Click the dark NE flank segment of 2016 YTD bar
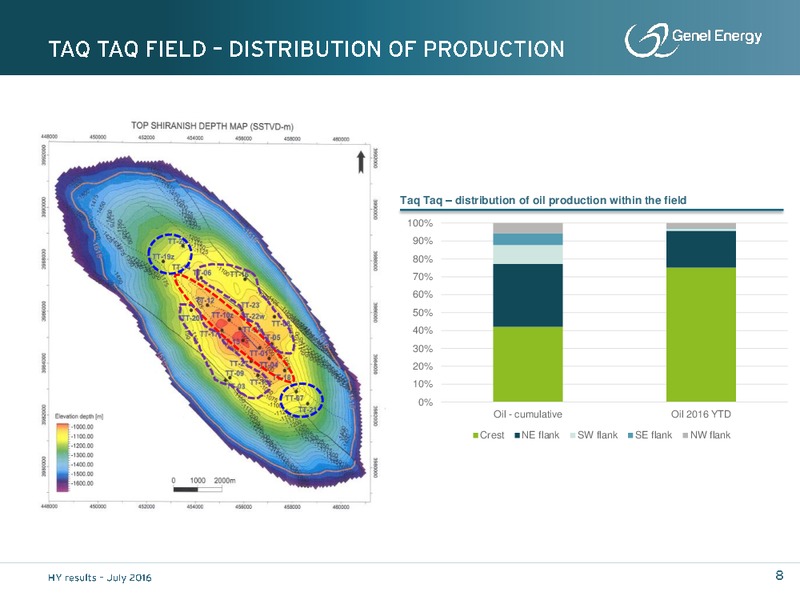This screenshot has width=800, height=600. pos(701,249)
